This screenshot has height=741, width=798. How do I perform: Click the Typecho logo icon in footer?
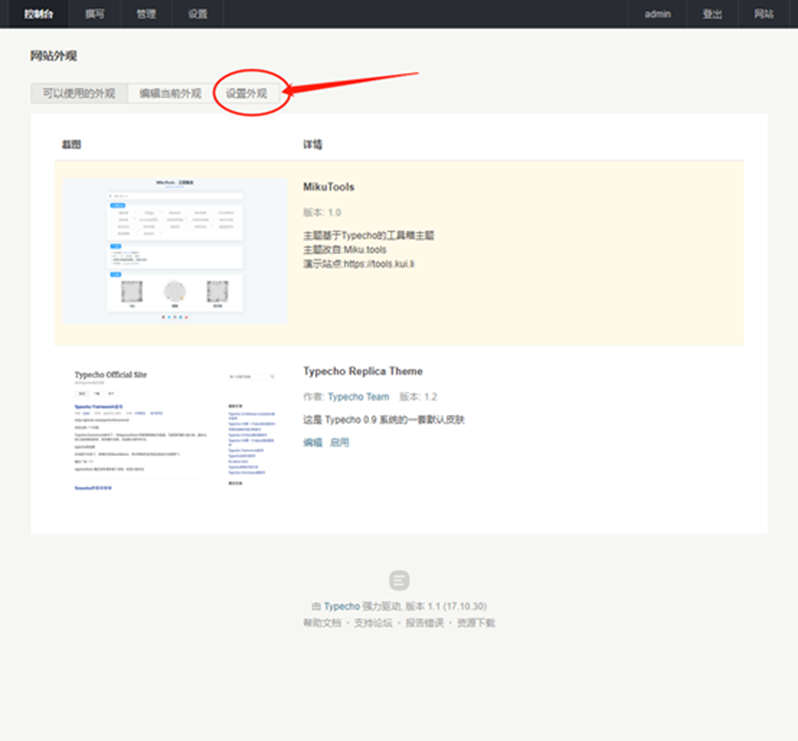(399, 580)
